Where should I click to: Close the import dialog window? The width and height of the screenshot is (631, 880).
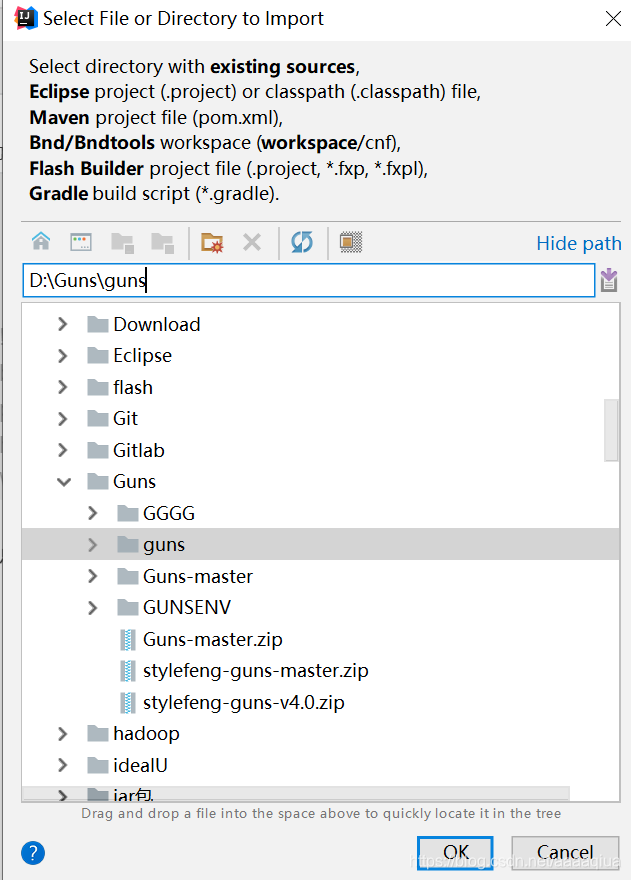[x=613, y=19]
